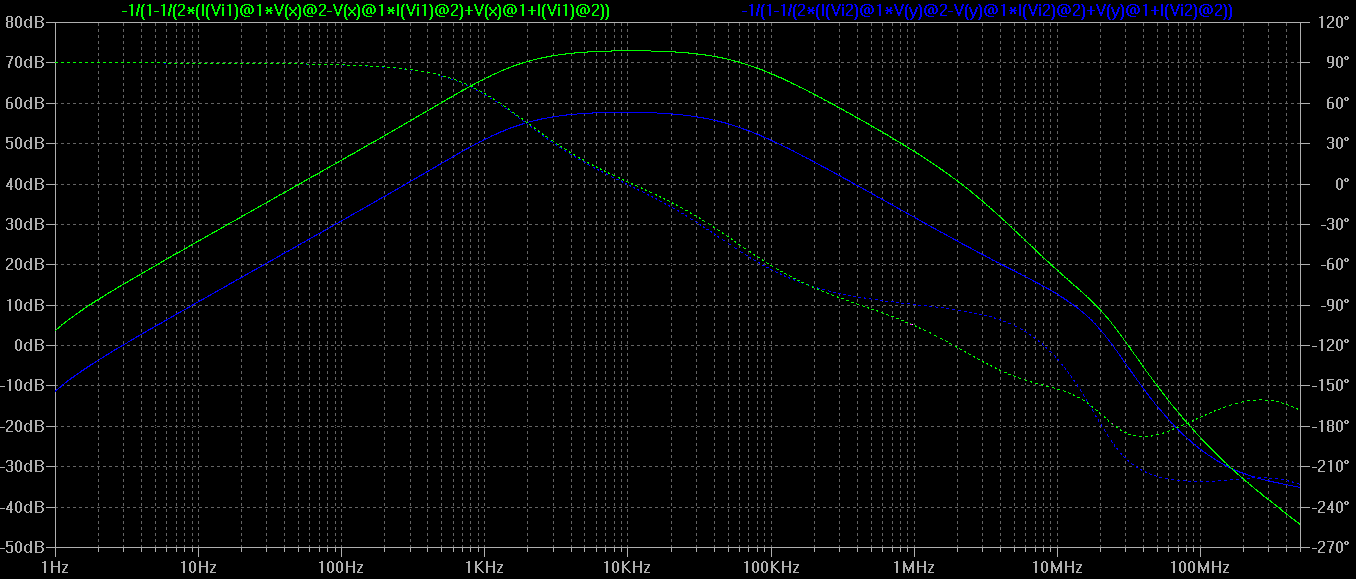Click the -40dB magnitude axis label

(x=24, y=507)
